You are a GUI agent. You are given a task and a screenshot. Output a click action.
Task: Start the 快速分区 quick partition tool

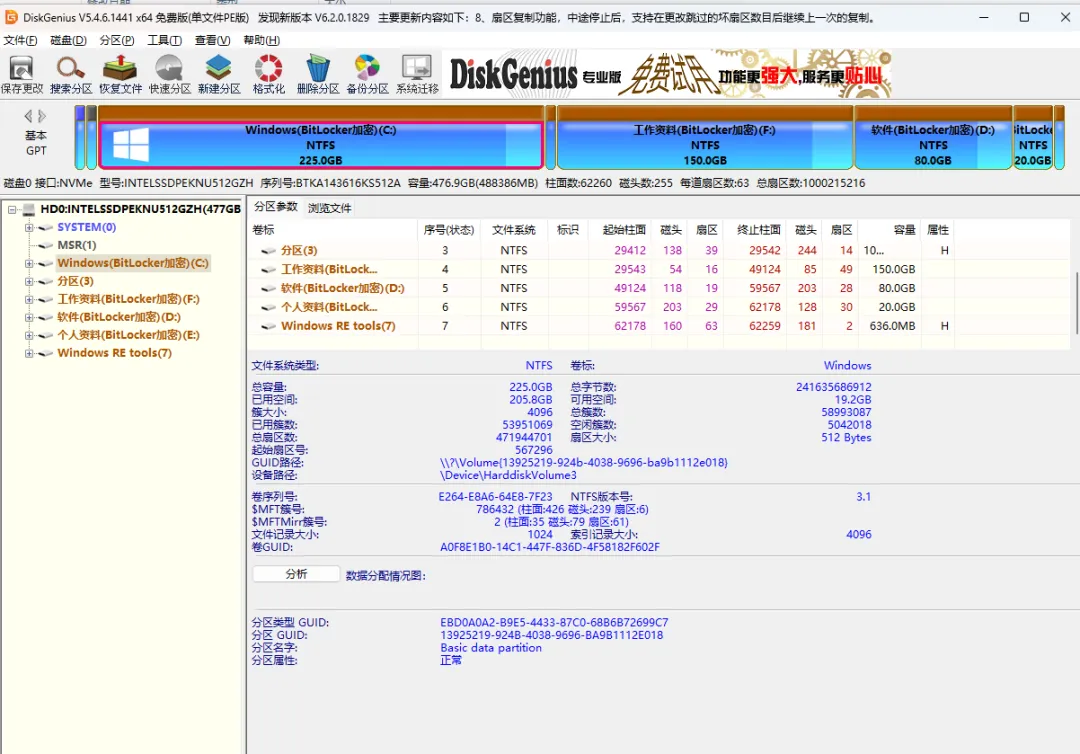tap(169, 74)
